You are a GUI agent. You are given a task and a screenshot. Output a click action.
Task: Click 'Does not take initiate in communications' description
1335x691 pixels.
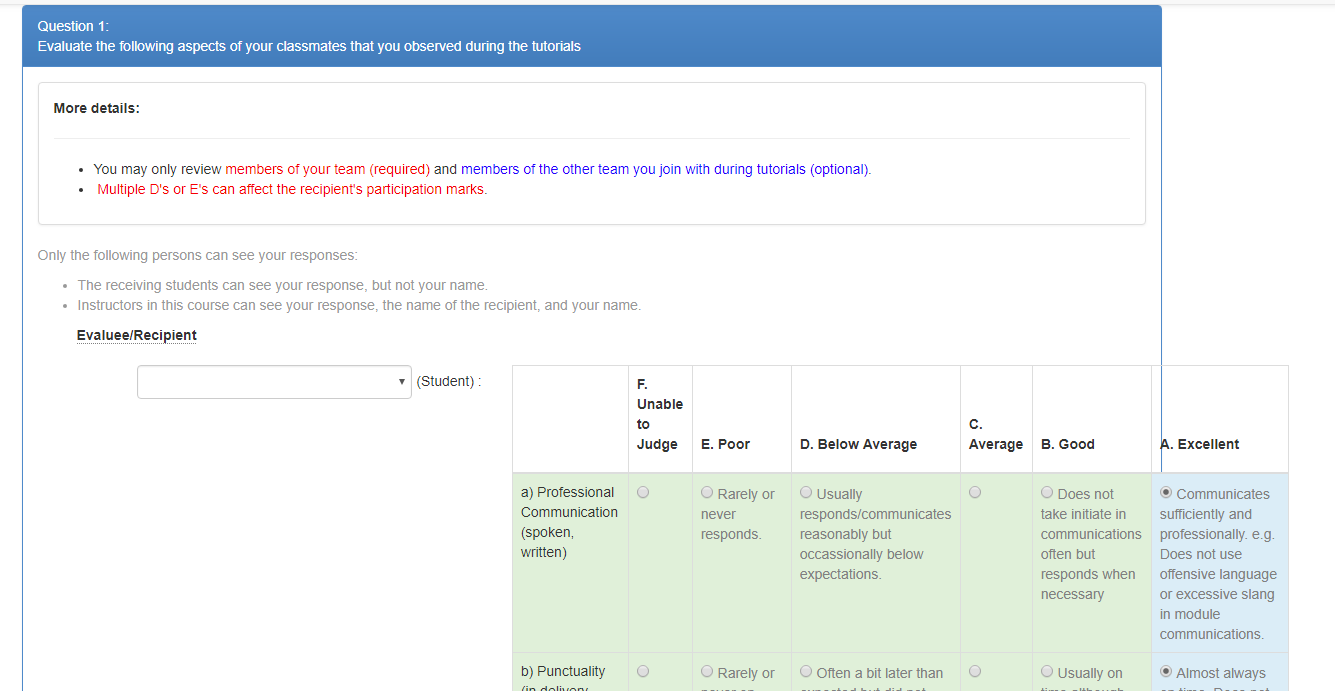(1091, 544)
